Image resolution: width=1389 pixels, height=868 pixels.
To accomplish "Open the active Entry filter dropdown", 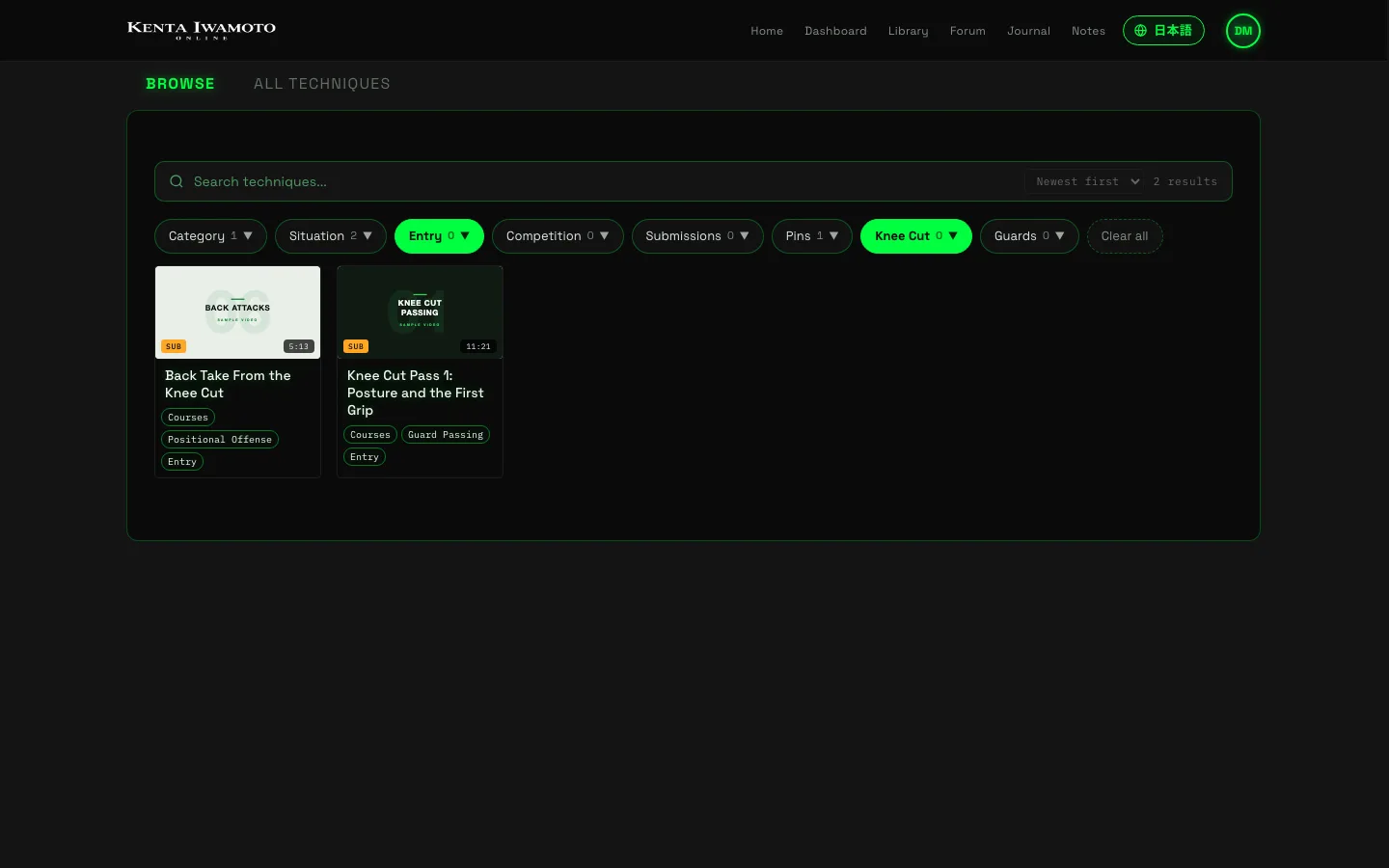I will (x=439, y=236).
